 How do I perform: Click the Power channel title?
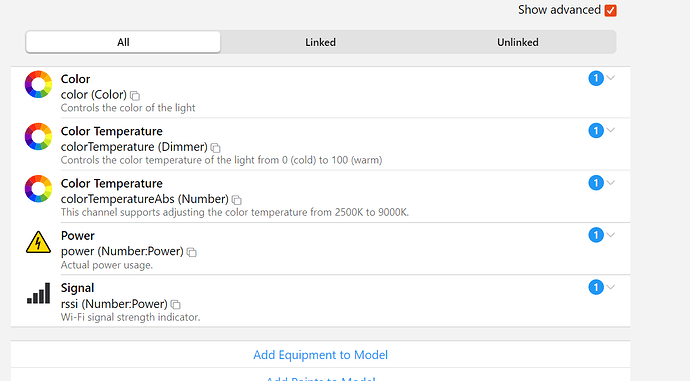77,236
